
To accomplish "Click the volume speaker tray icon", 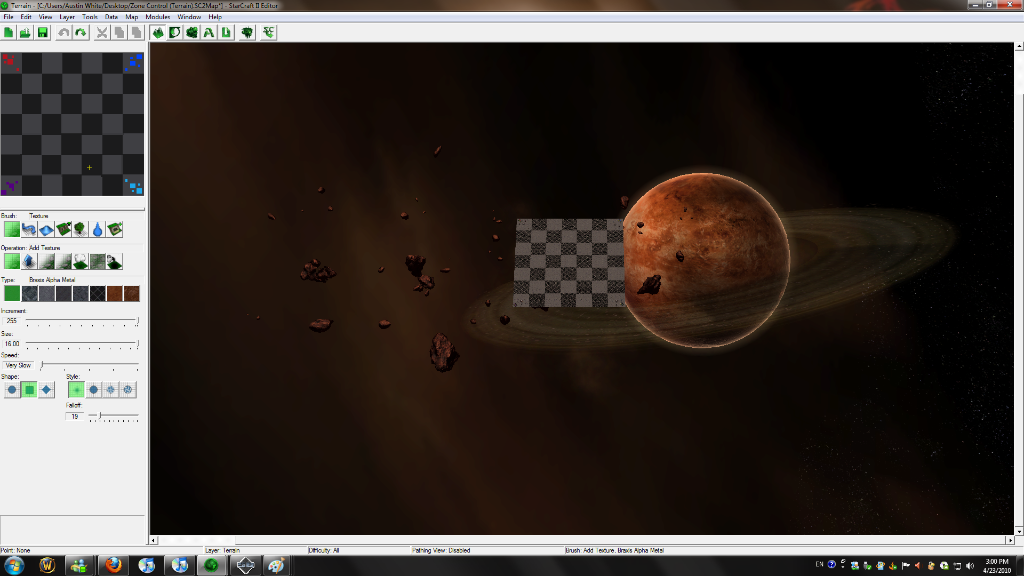I will pos(970,566).
